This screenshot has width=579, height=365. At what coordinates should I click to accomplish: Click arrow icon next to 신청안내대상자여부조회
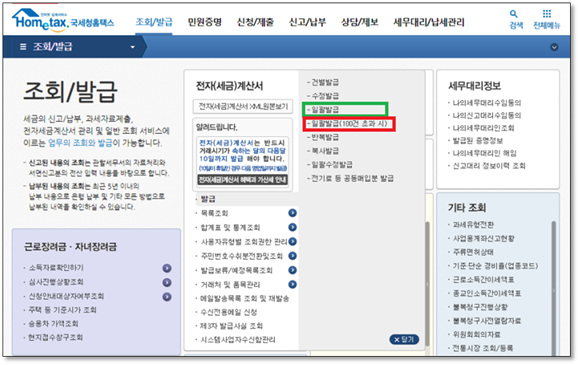click(167, 297)
